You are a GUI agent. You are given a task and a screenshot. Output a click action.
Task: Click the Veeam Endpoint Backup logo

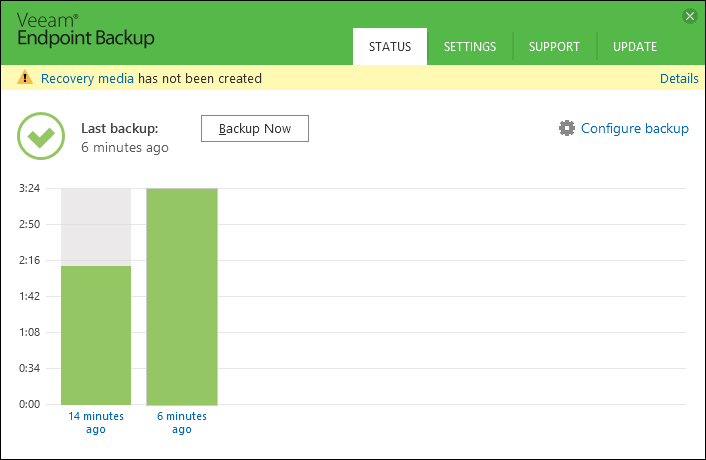pos(86,29)
